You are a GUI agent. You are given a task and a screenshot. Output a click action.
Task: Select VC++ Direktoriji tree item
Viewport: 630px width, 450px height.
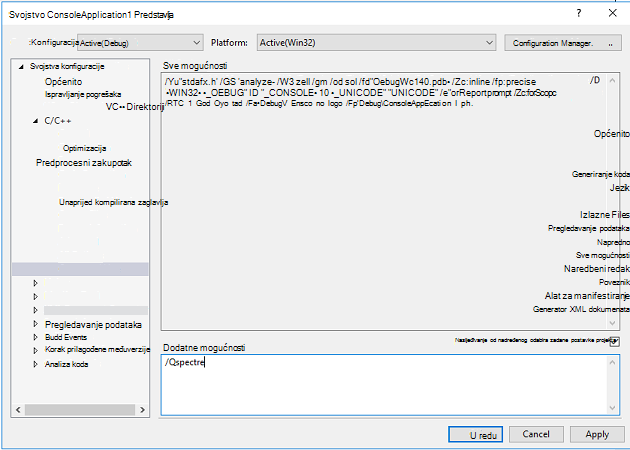click(x=135, y=107)
